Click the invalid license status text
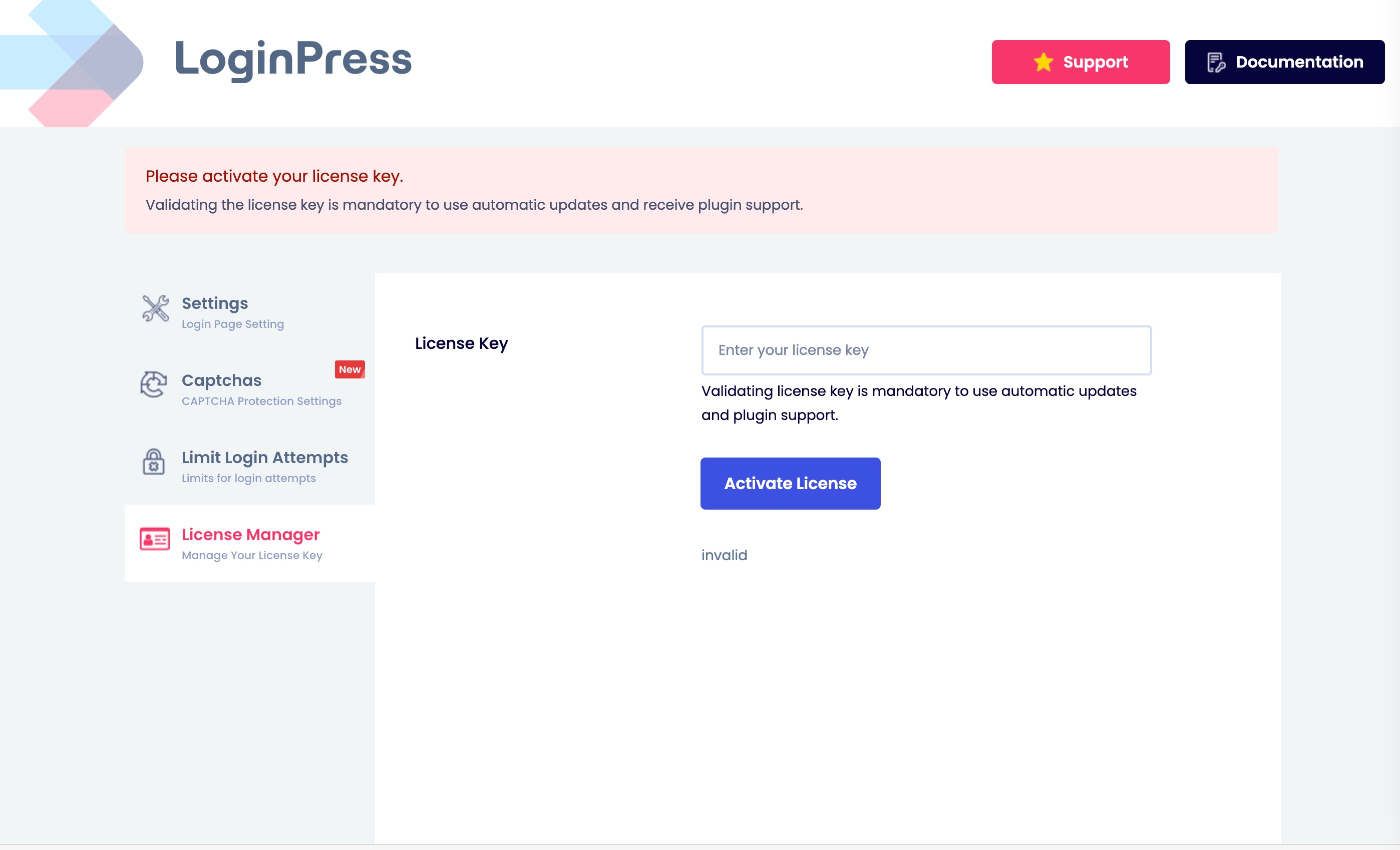Viewport: 1400px width, 850px height. click(724, 555)
